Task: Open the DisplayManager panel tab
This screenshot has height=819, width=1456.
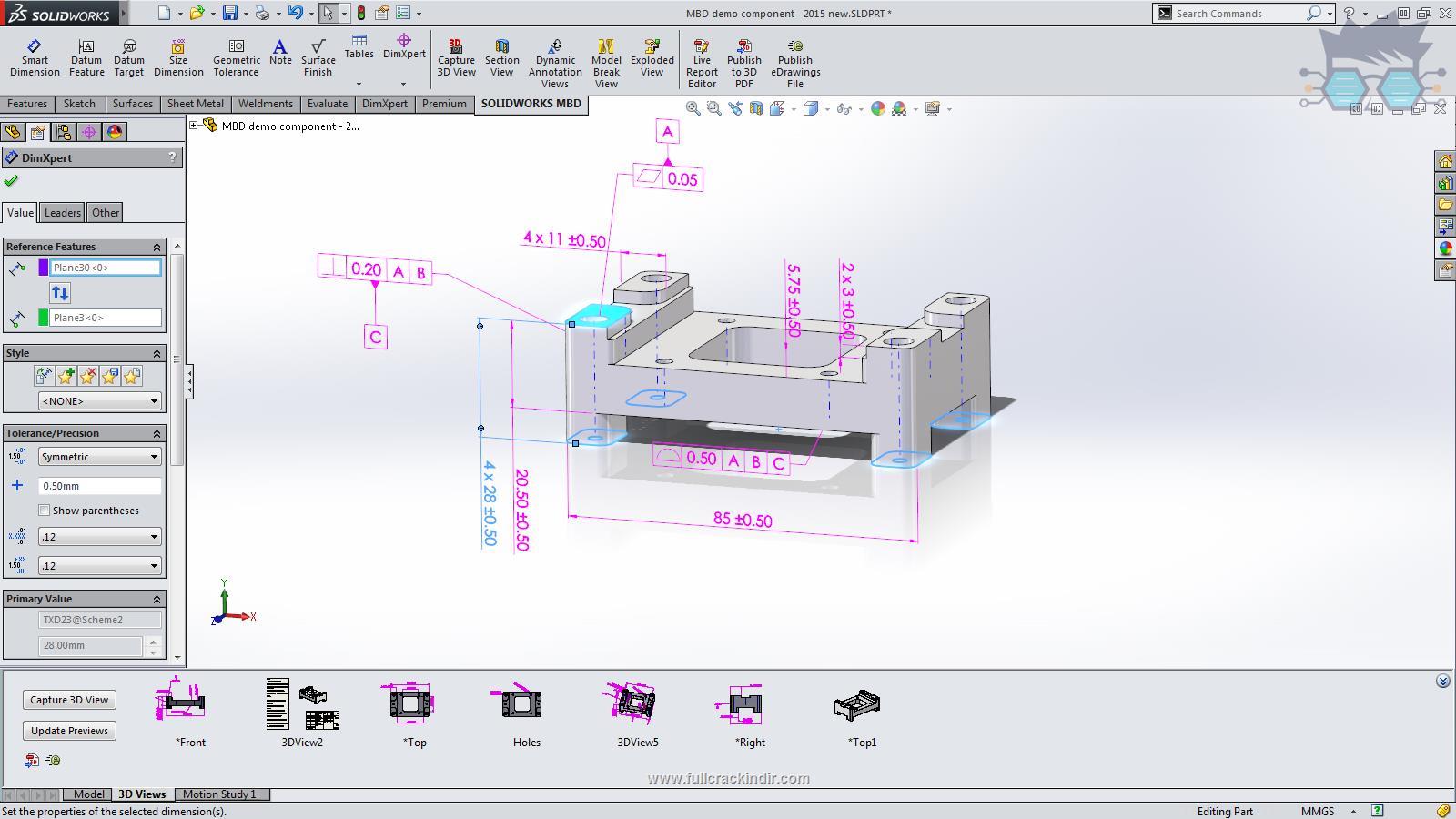Action: [x=115, y=132]
